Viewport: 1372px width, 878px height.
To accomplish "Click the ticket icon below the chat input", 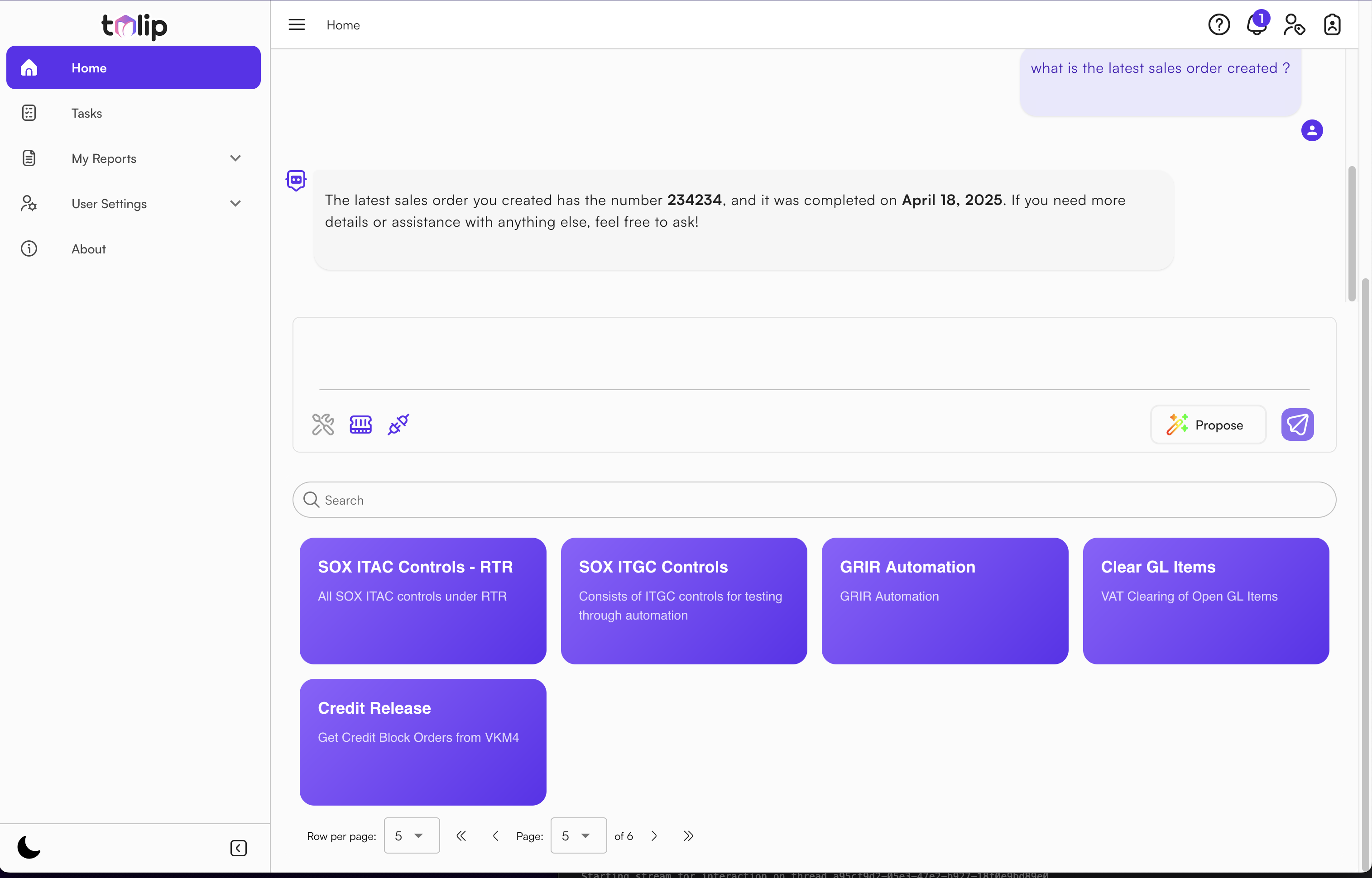I will [360, 424].
